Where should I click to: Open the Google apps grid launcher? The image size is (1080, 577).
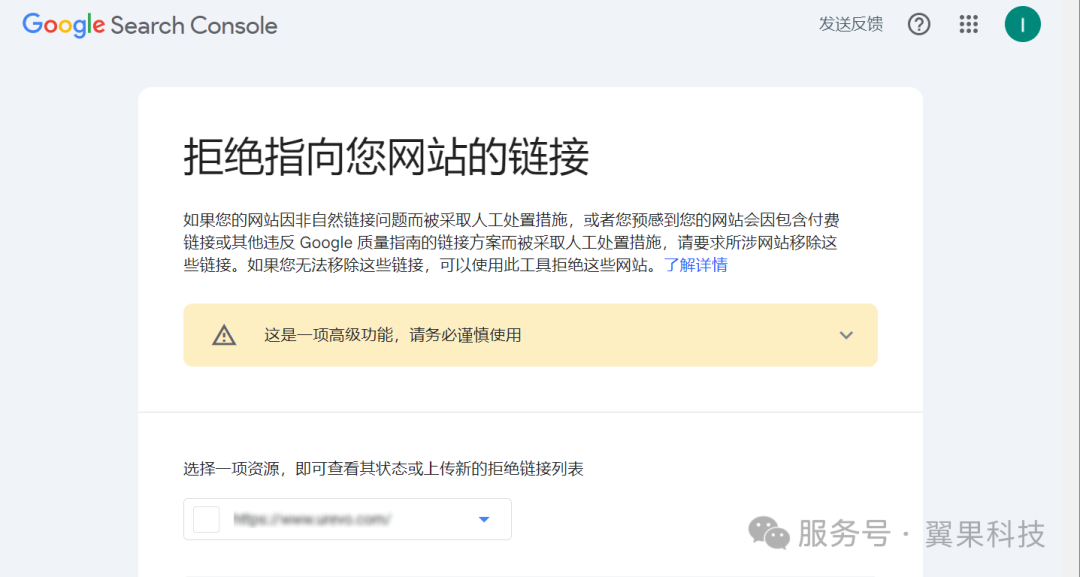coord(968,25)
